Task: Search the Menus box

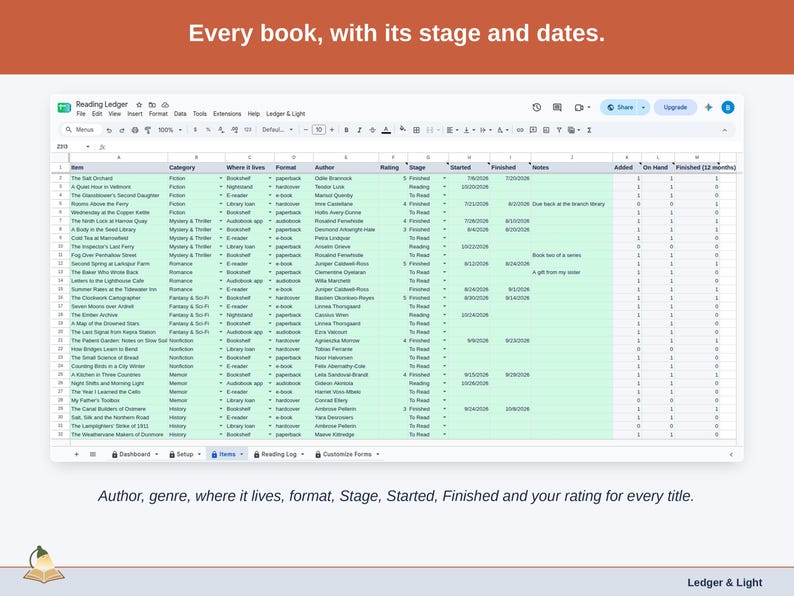Action: click(x=81, y=130)
